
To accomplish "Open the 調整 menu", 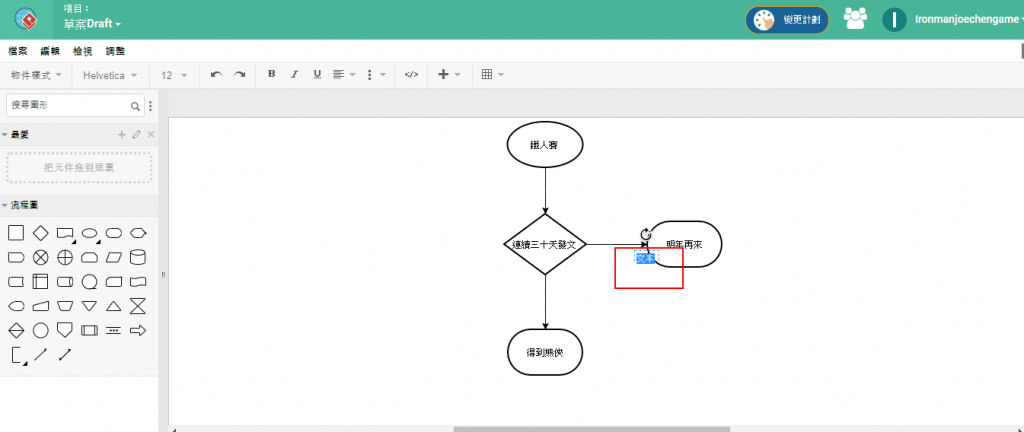I will pos(115,51).
